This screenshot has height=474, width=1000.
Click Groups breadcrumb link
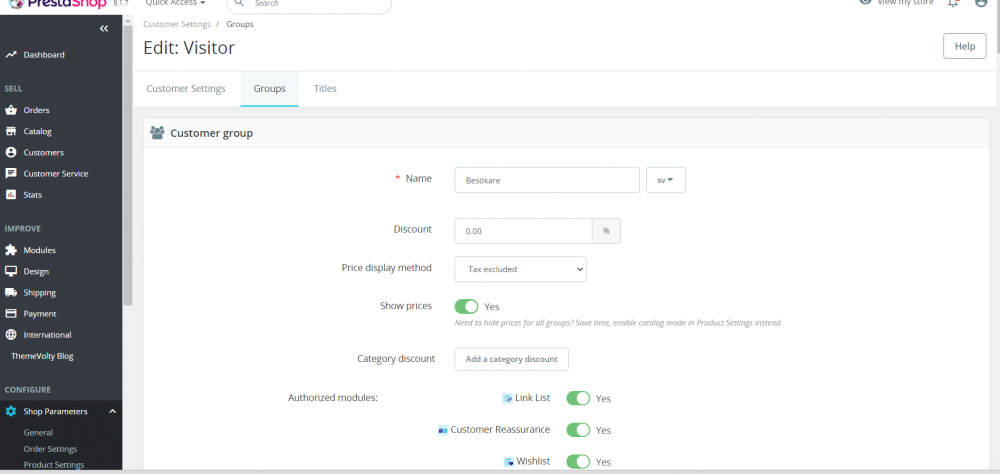(x=240, y=24)
